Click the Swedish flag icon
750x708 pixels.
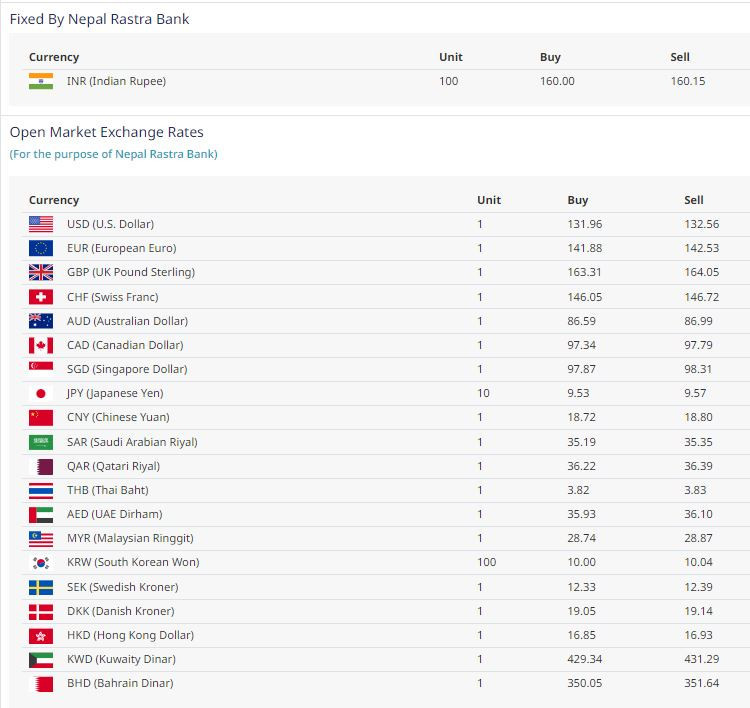[41, 587]
